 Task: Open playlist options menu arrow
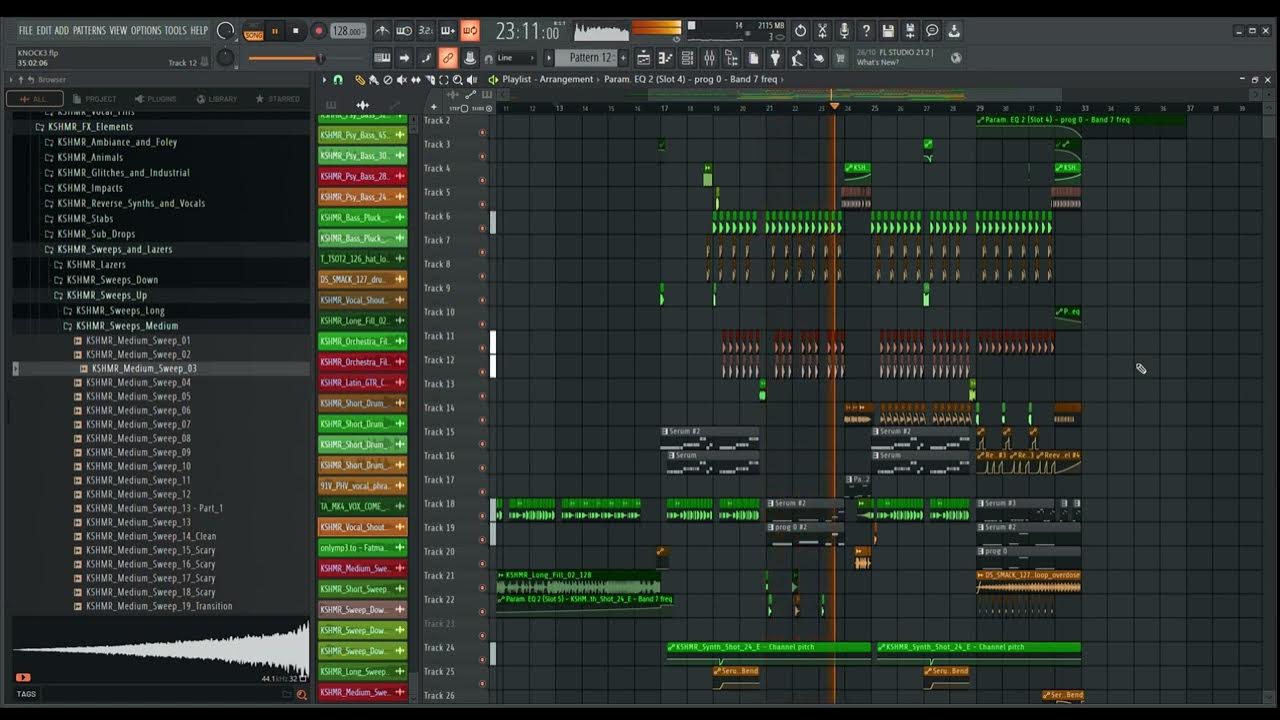point(323,79)
